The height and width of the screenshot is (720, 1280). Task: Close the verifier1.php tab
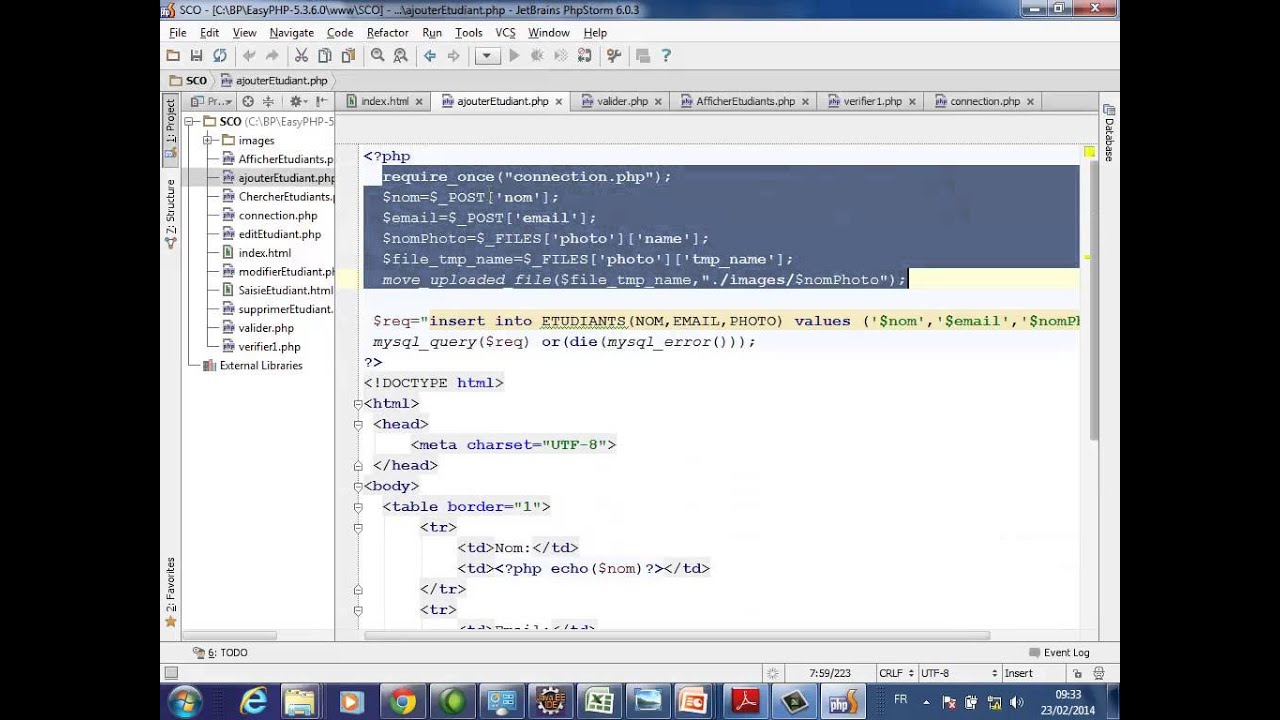point(913,101)
